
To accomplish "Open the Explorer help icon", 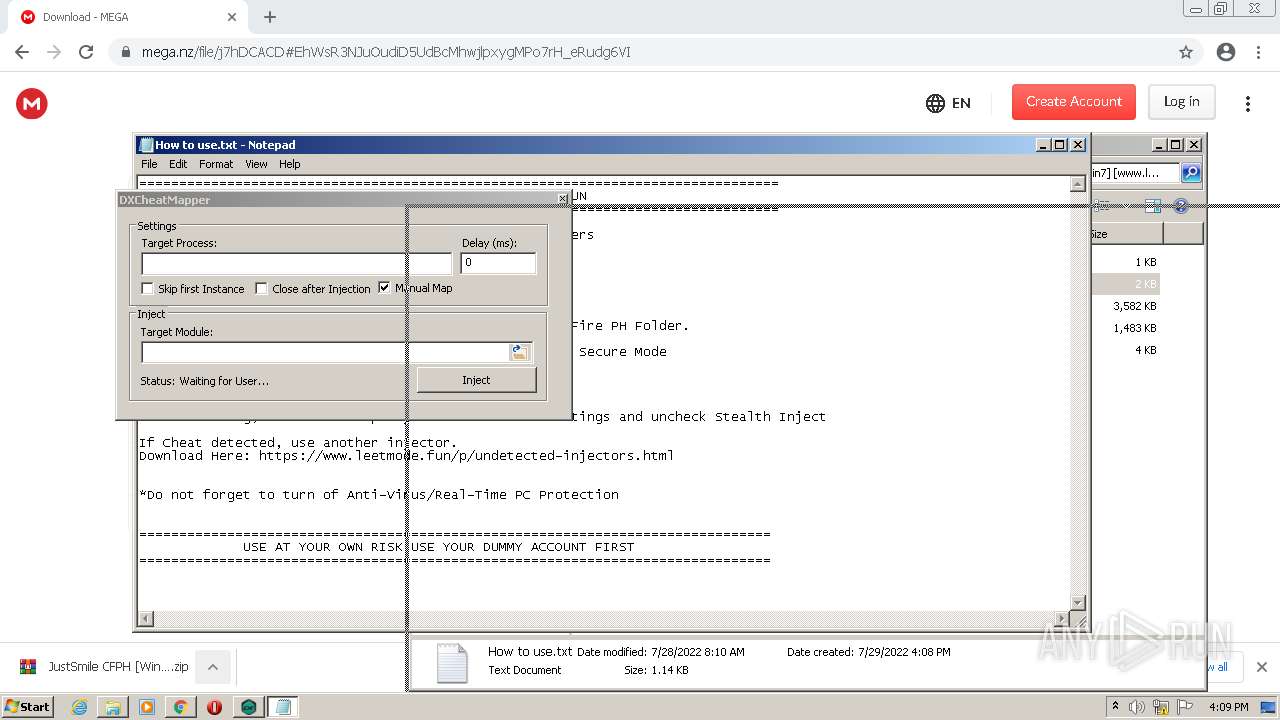I will tap(1181, 206).
